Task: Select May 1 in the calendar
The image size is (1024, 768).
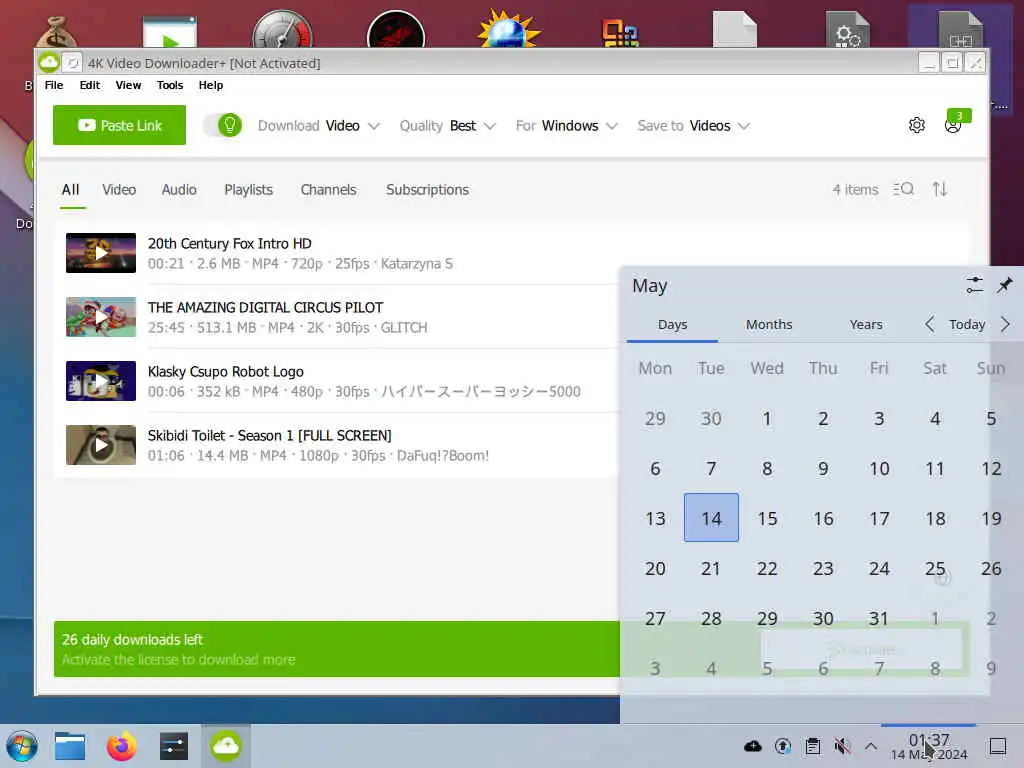Action: click(x=767, y=418)
